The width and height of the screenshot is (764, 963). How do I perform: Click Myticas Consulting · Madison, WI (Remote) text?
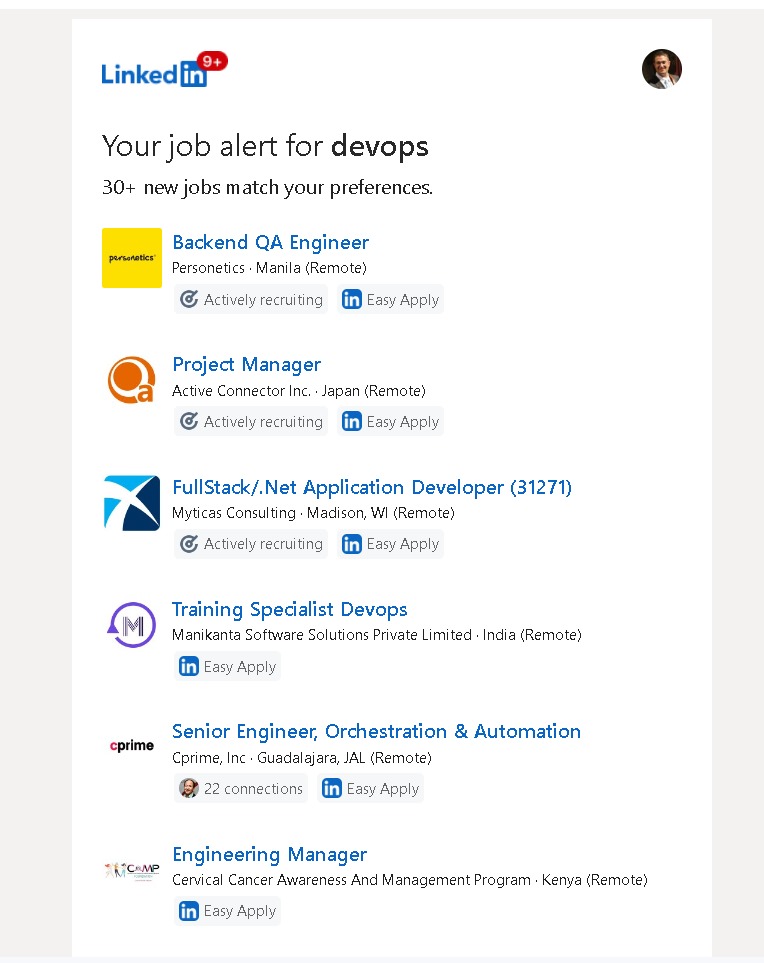313,513
